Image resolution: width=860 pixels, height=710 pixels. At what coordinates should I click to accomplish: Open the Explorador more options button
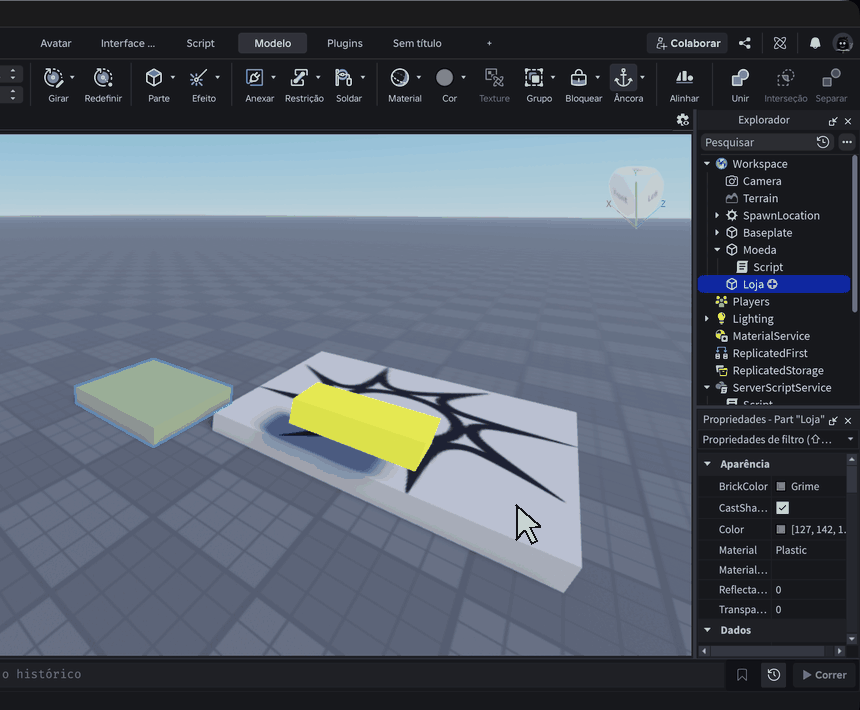click(847, 143)
